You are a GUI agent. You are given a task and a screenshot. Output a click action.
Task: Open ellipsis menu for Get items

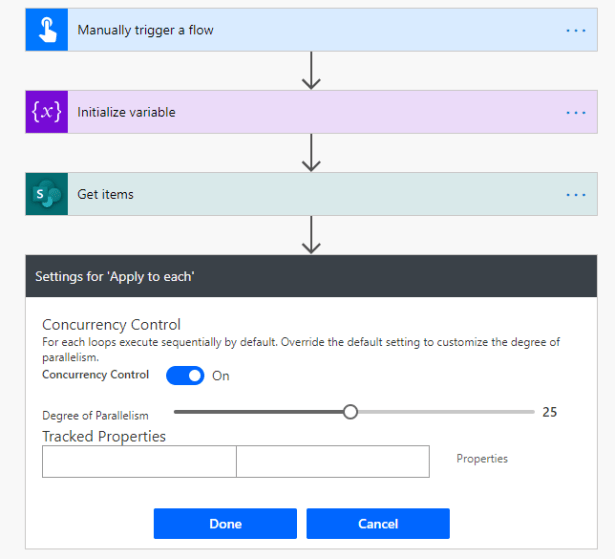575,194
